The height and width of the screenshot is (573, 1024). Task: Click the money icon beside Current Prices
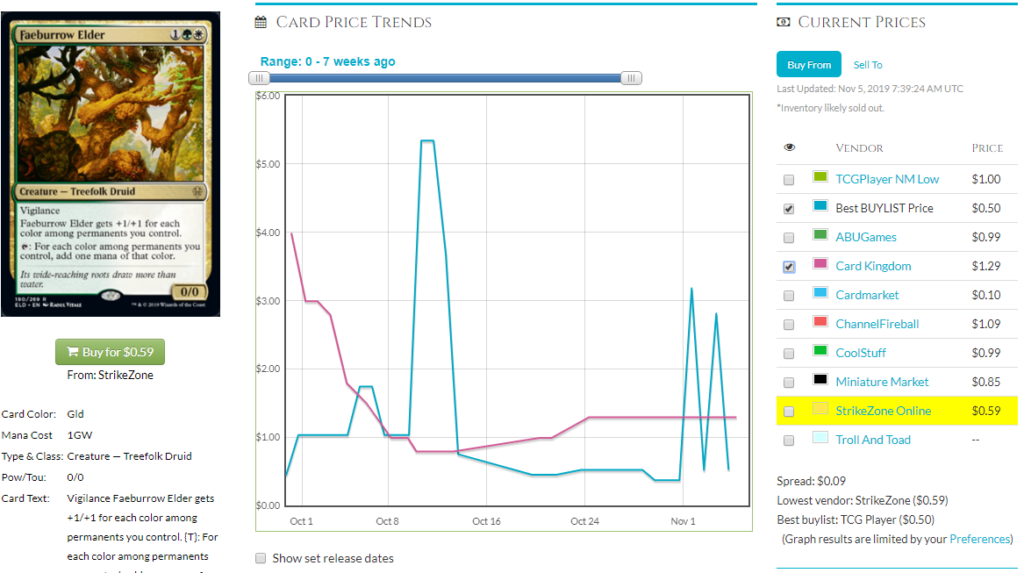(783, 22)
